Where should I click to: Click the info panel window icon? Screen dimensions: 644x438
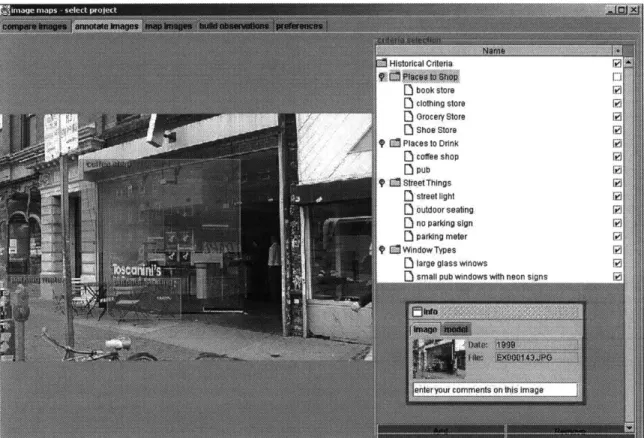(x=417, y=312)
